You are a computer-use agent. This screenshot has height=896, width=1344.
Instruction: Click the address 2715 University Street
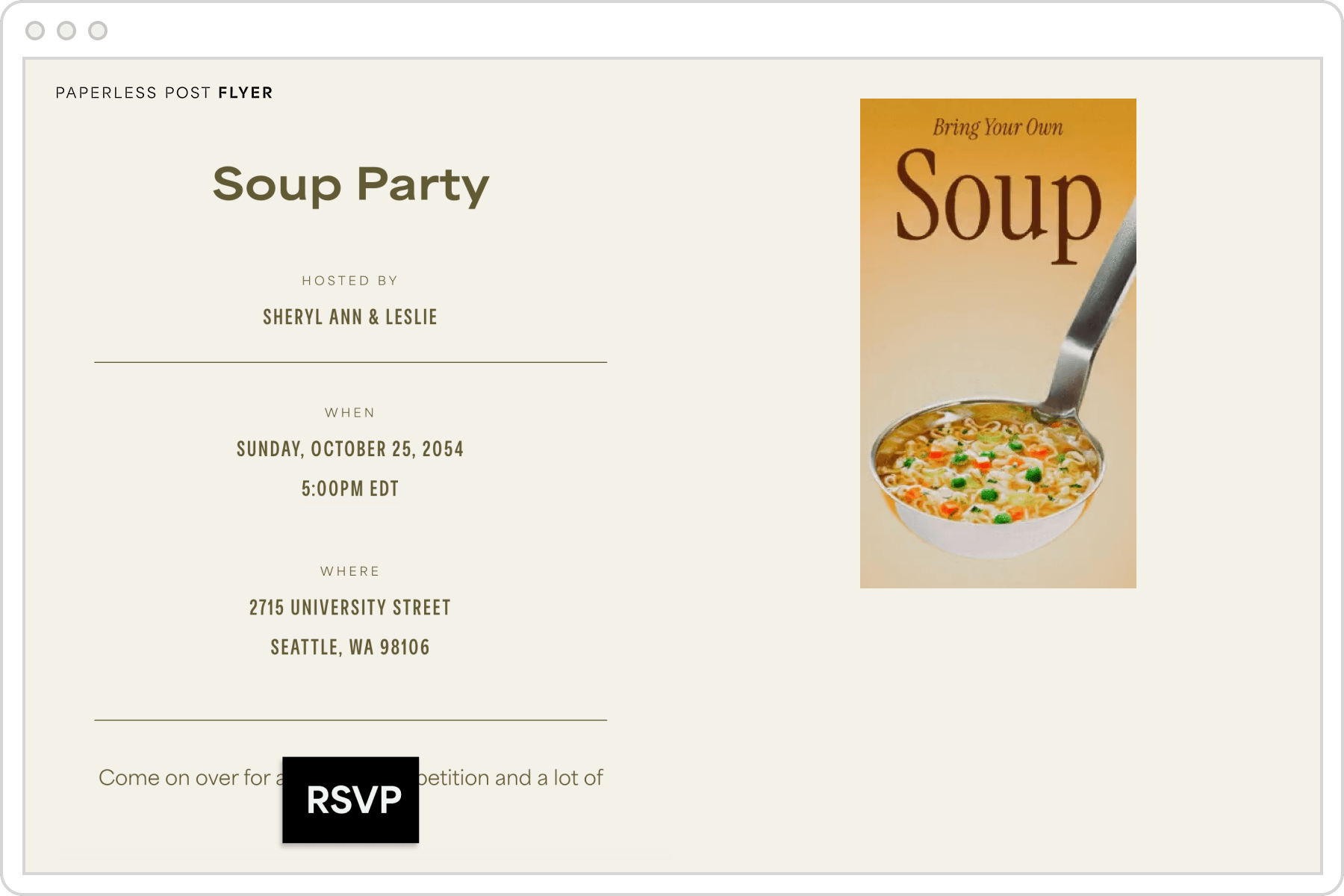point(349,608)
